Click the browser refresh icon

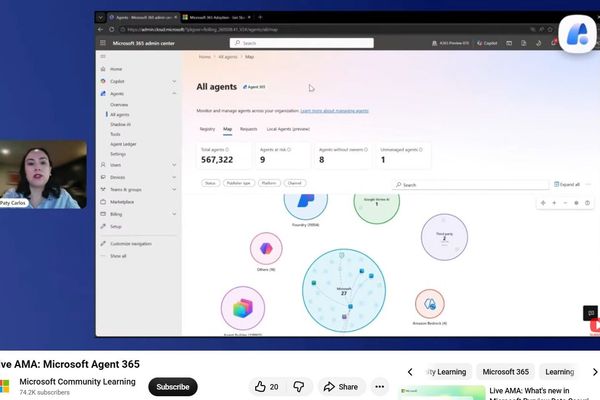(112, 29)
